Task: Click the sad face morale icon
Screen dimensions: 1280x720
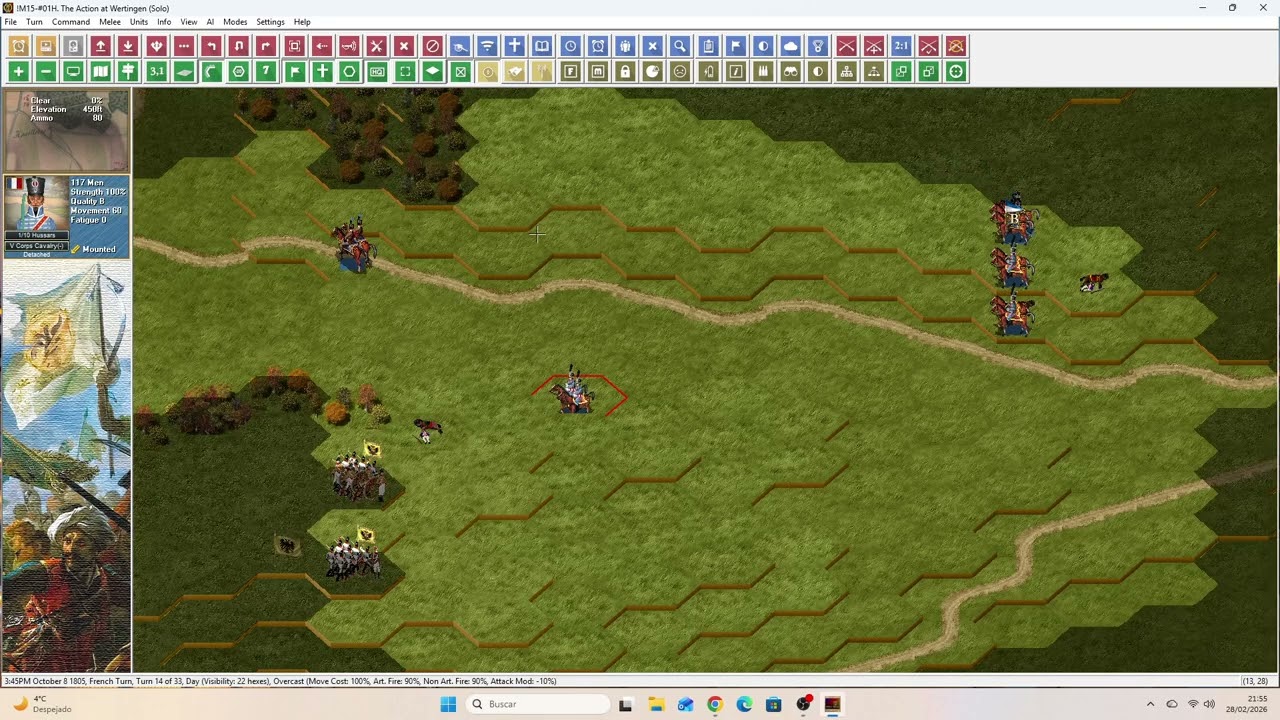Action: pyautogui.click(x=680, y=72)
